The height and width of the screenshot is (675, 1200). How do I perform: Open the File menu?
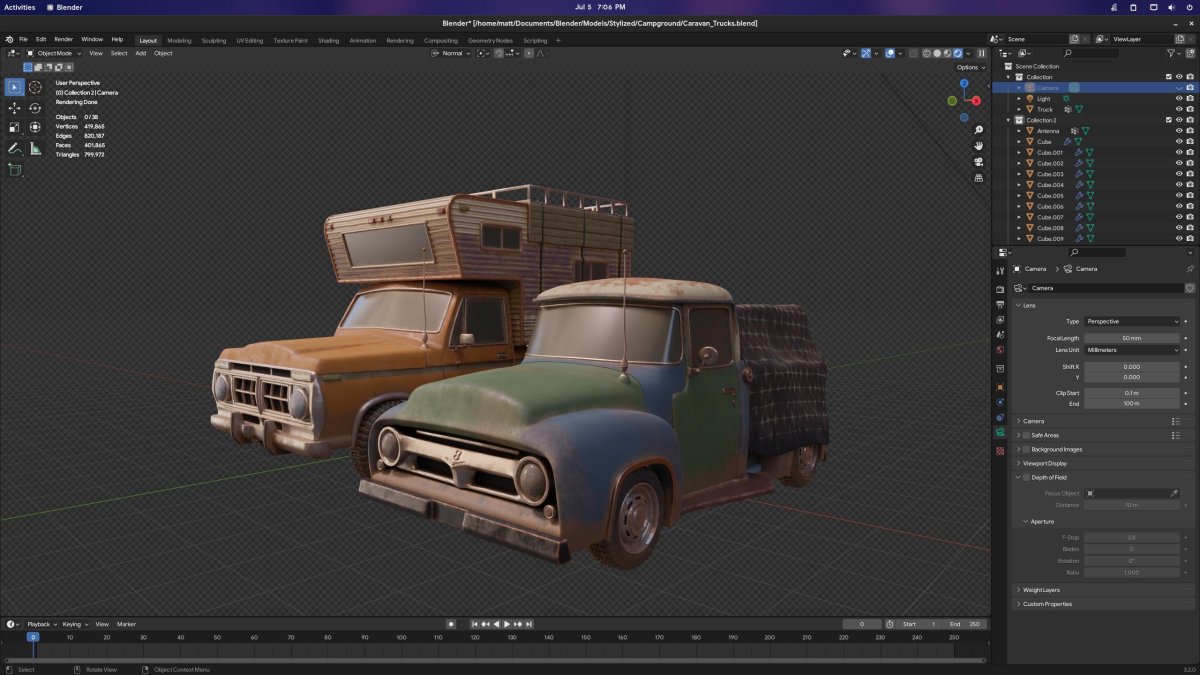23,39
